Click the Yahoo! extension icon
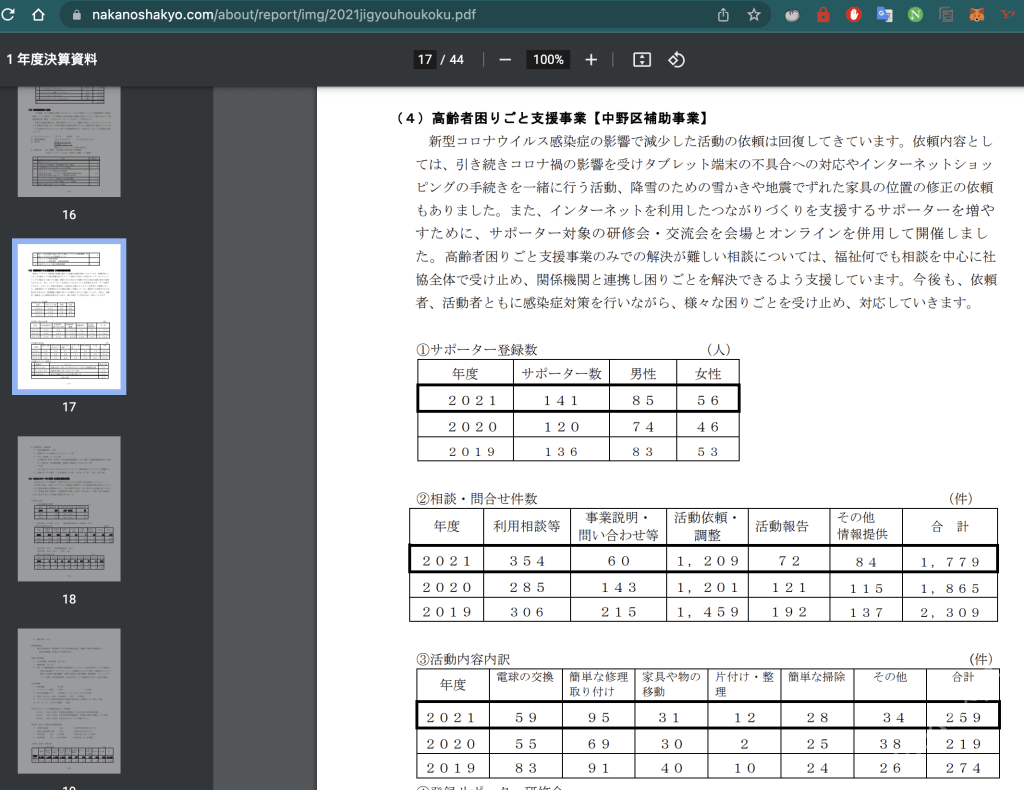The width and height of the screenshot is (1024, 790). 1007,15
